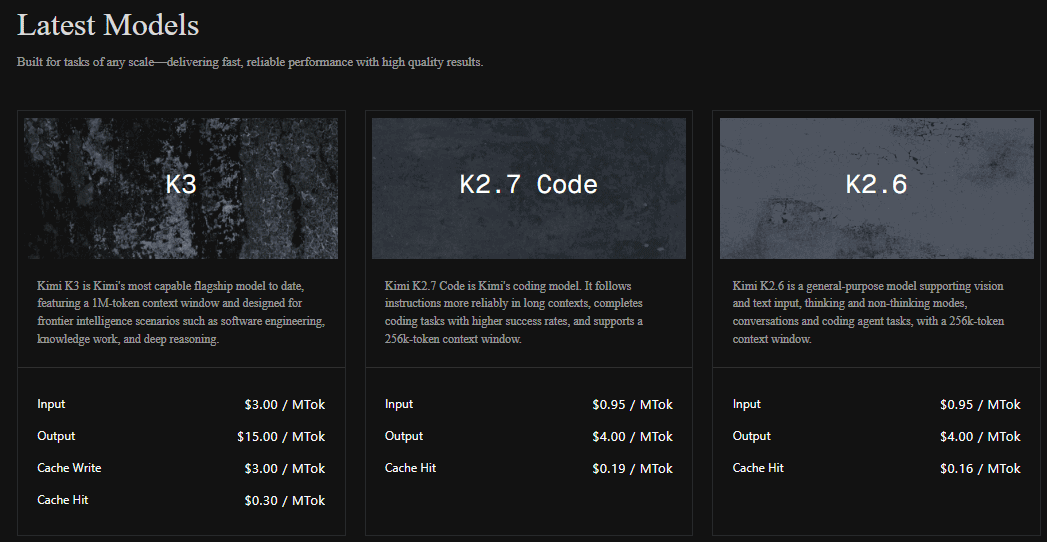
Task: Click the Output label in the K2.6 card
Action: (x=752, y=436)
